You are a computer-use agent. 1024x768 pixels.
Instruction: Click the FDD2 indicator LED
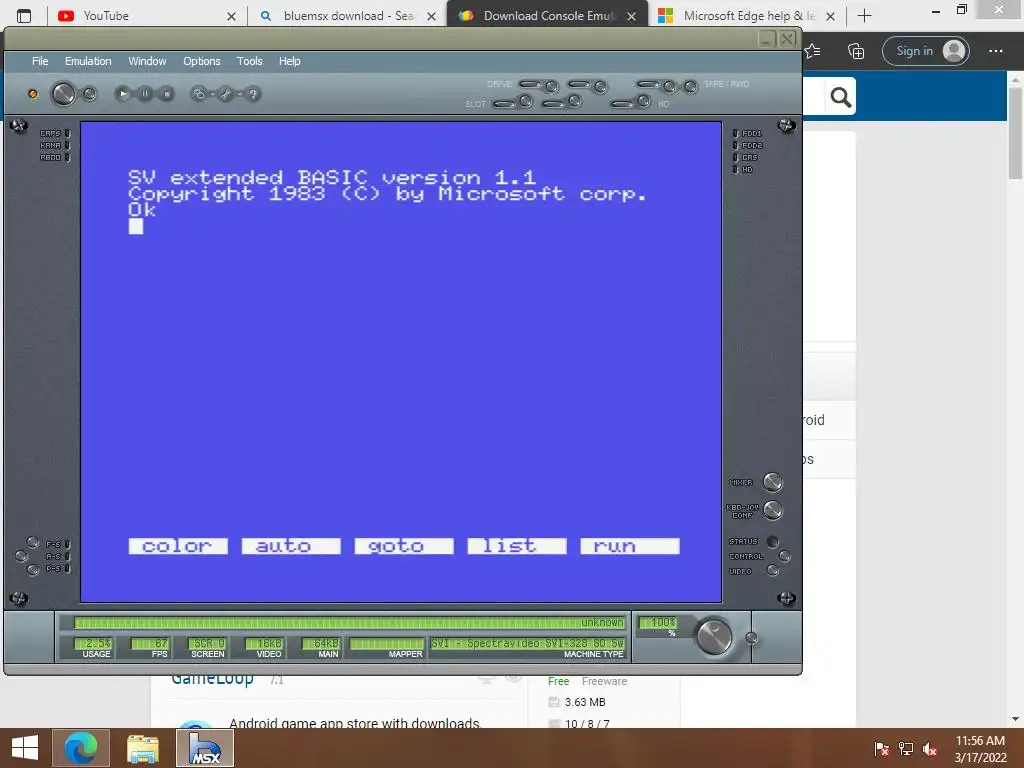[735, 145]
